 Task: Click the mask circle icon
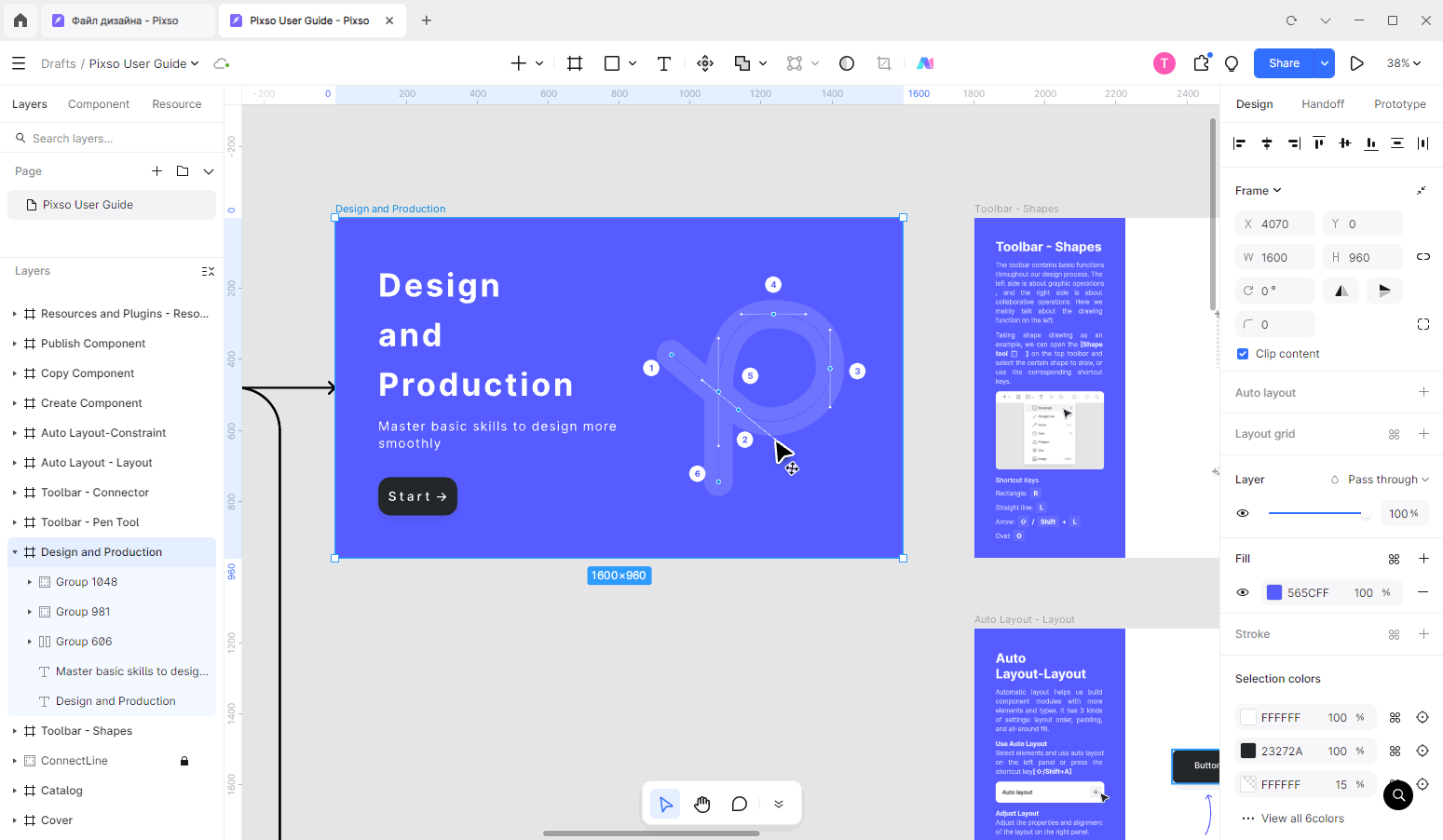point(847,63)
